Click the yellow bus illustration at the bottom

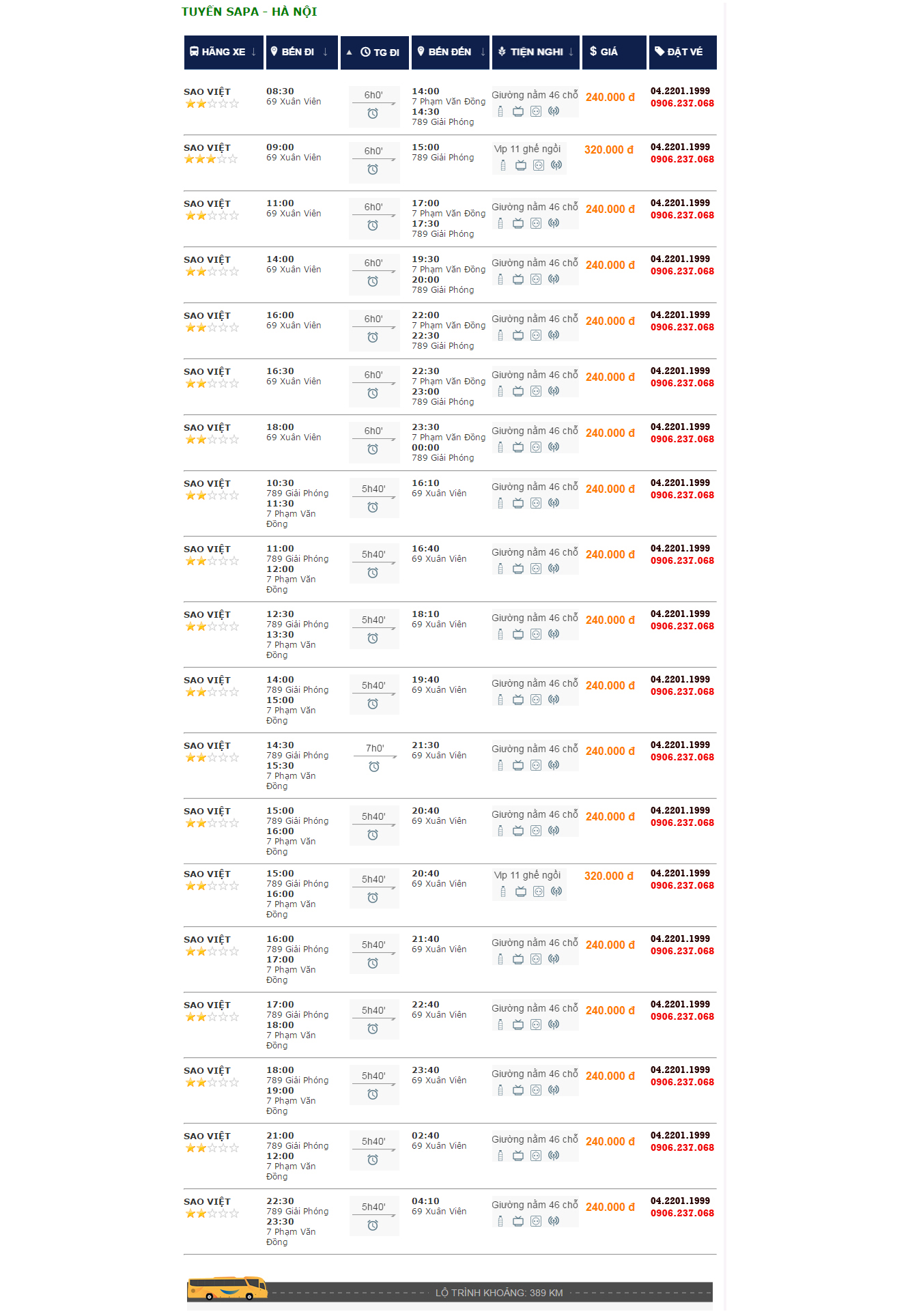(228, 1287)
